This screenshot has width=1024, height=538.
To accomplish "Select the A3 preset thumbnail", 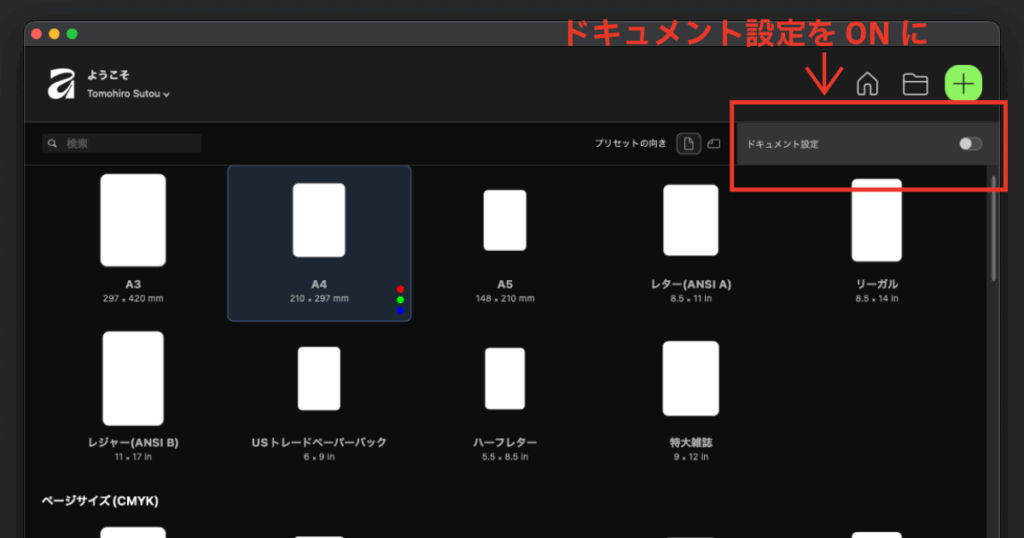I will [133, 220].
